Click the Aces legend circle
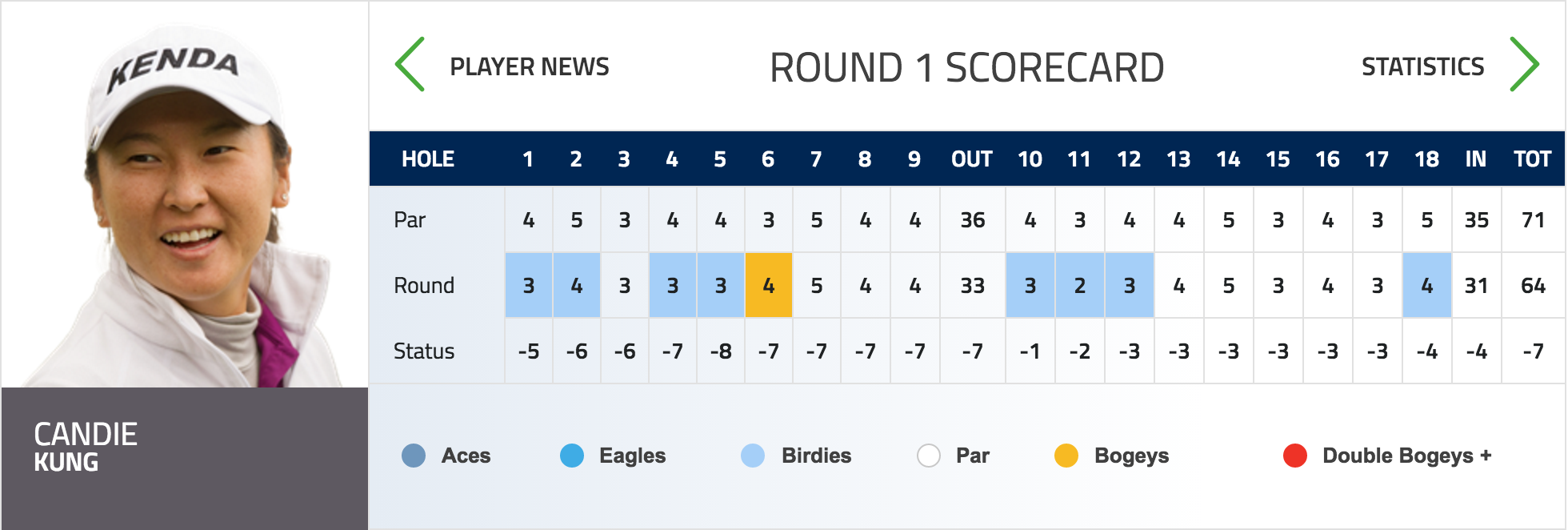This screenshot has width=1568, height=530. pyautogui.click(x=414, y=456)
